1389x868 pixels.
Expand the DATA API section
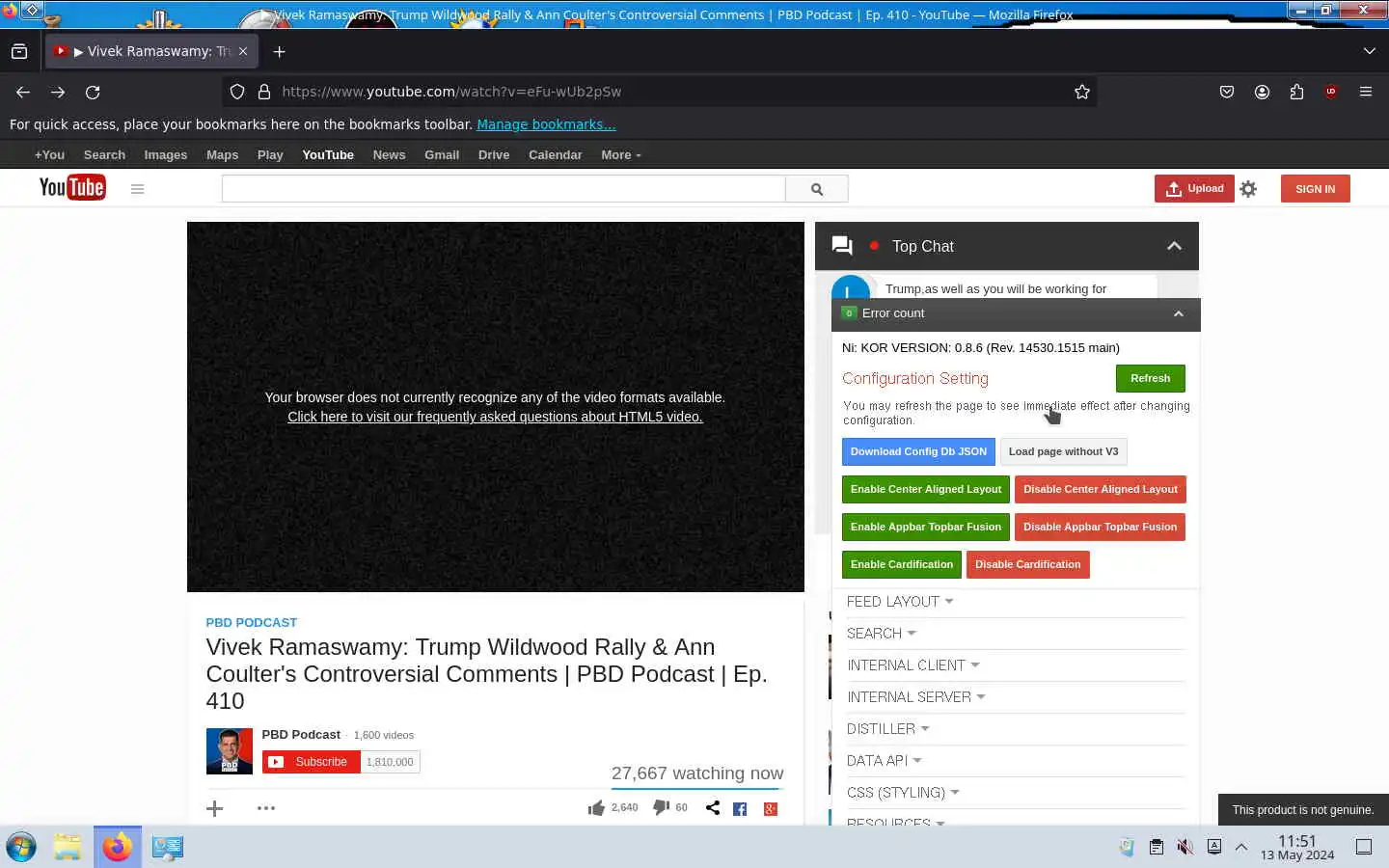[885, 761]
